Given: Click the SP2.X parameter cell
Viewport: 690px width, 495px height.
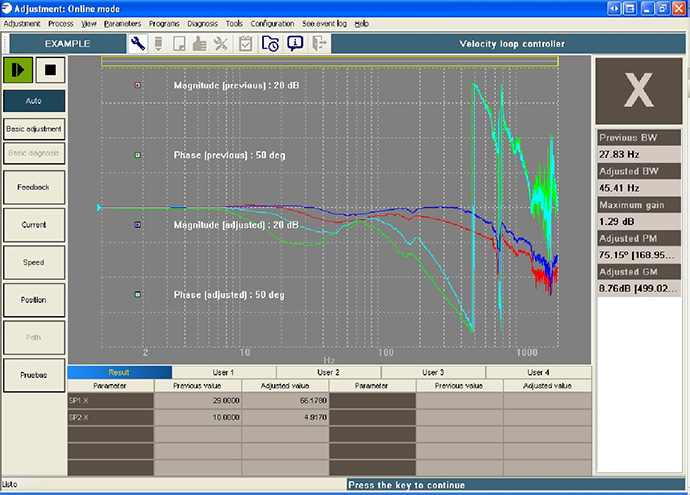Looking at the screenshot, I should [x=110, y=417].
